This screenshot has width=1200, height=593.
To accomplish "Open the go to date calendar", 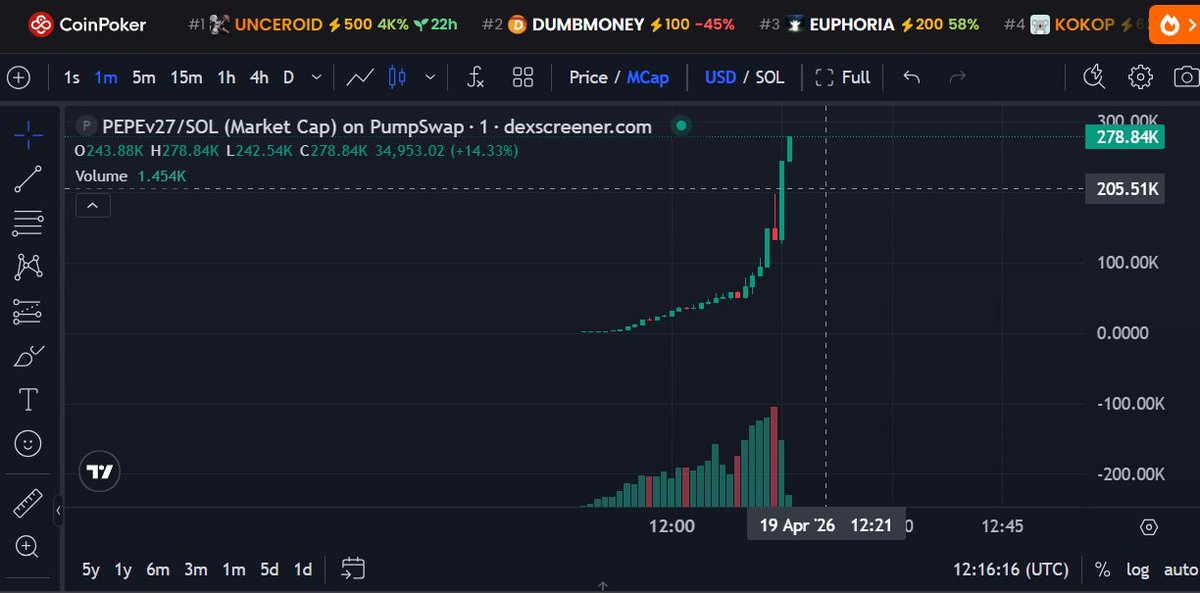I will pos(352,569).
